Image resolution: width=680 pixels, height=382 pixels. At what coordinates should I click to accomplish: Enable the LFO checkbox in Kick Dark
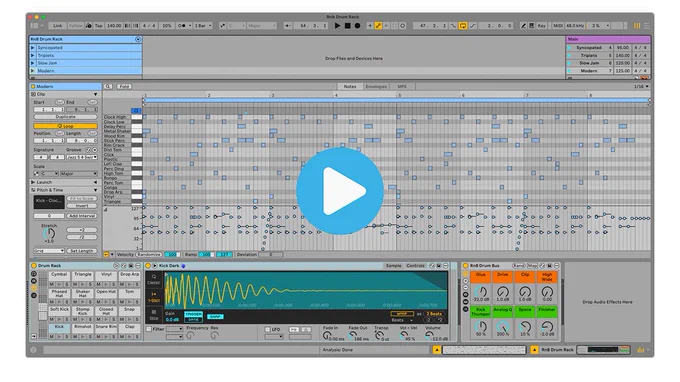tap(268, 330)
